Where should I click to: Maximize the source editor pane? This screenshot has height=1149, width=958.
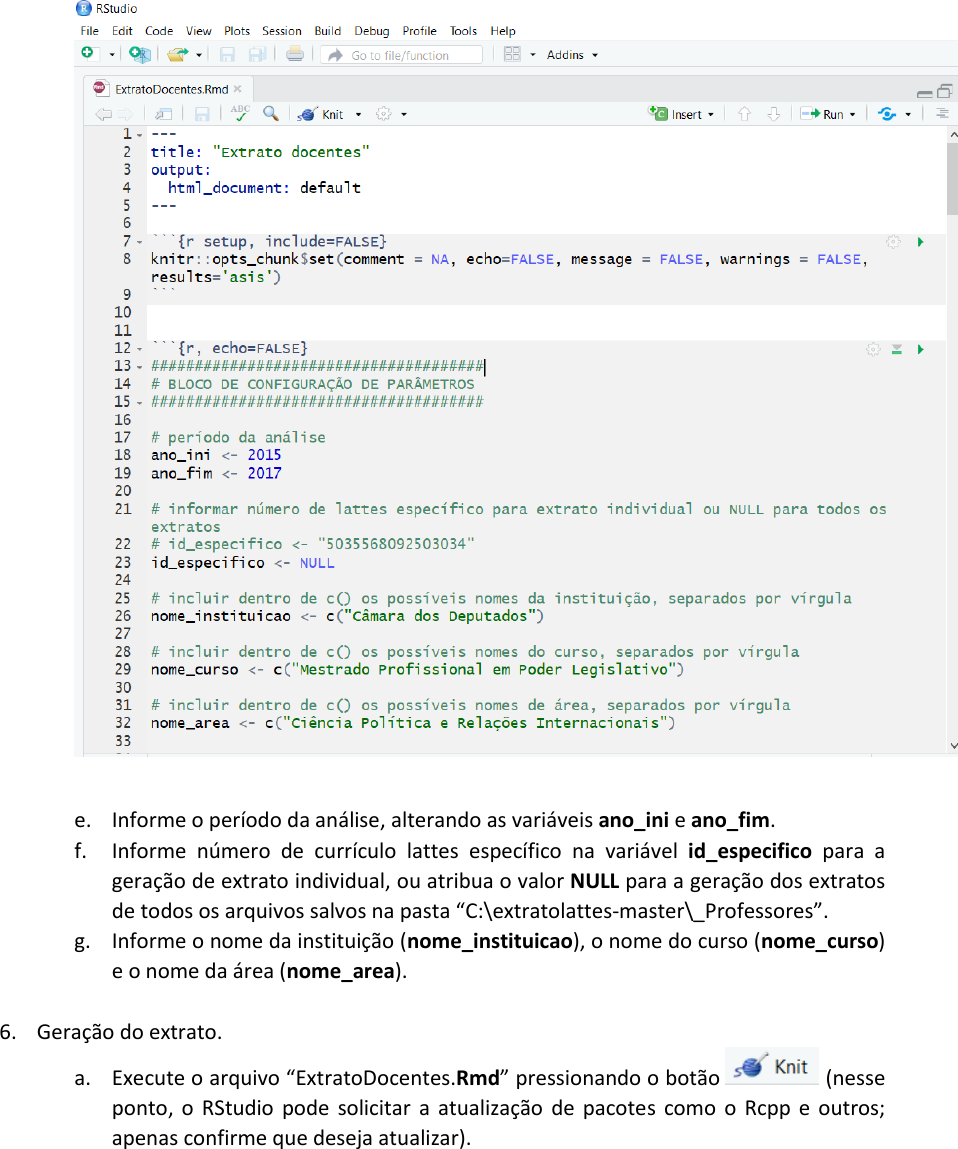[x=945, y=91]
